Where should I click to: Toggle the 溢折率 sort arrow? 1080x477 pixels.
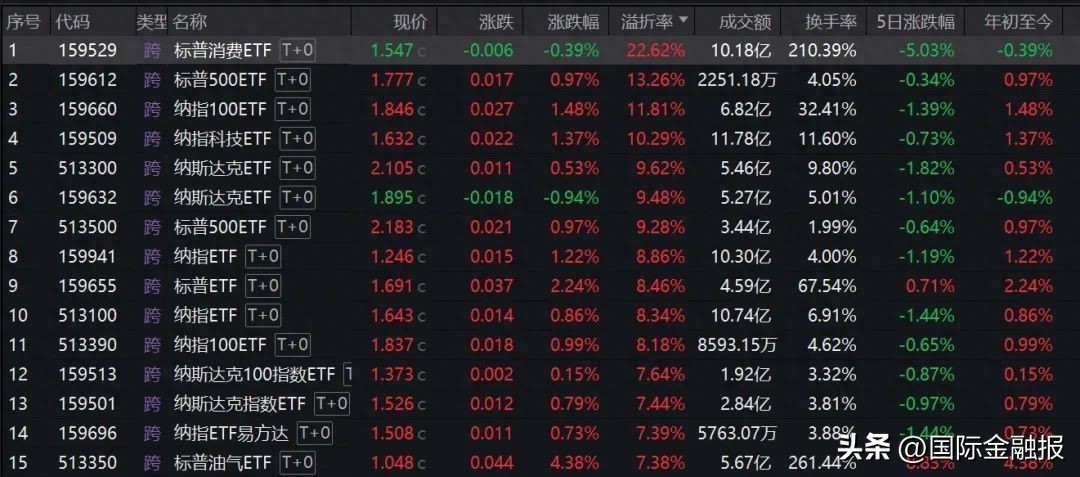coord(684,20)
